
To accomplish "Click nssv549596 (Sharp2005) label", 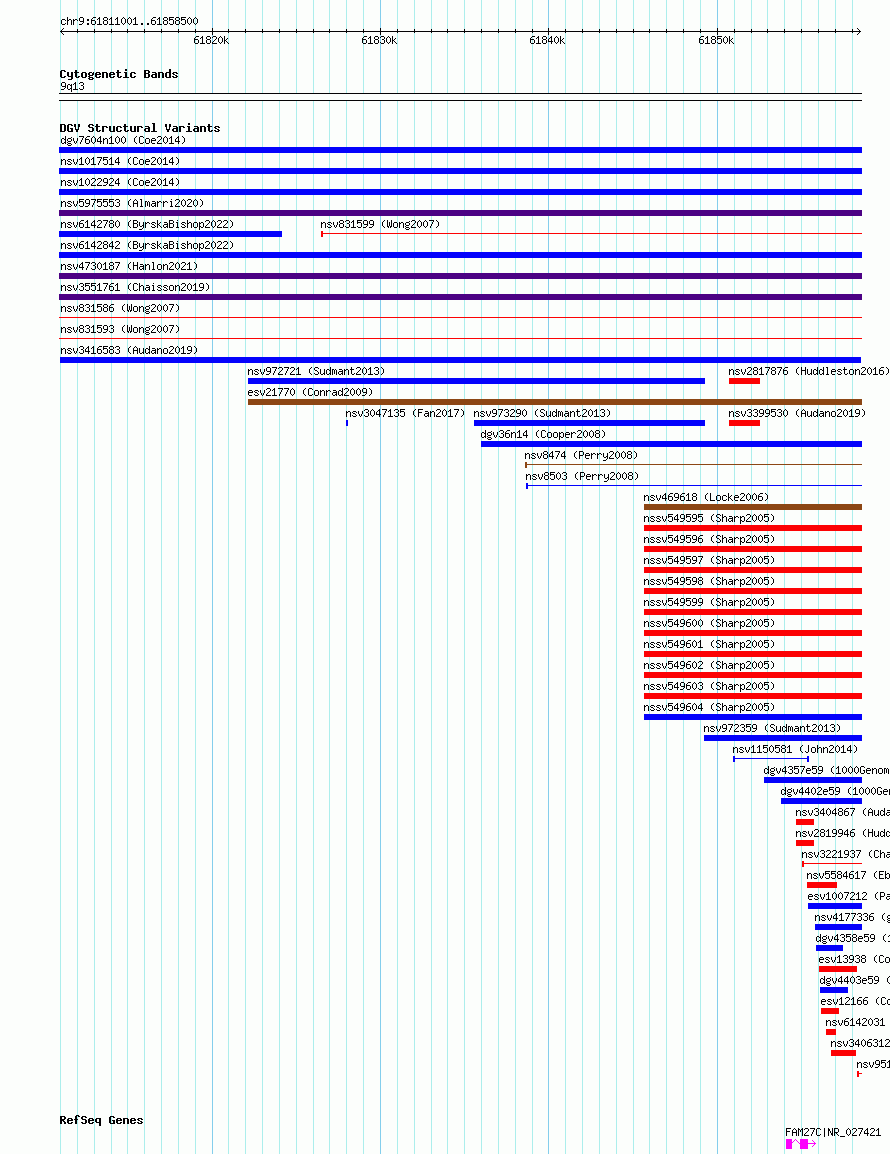I will coord(709,539).
